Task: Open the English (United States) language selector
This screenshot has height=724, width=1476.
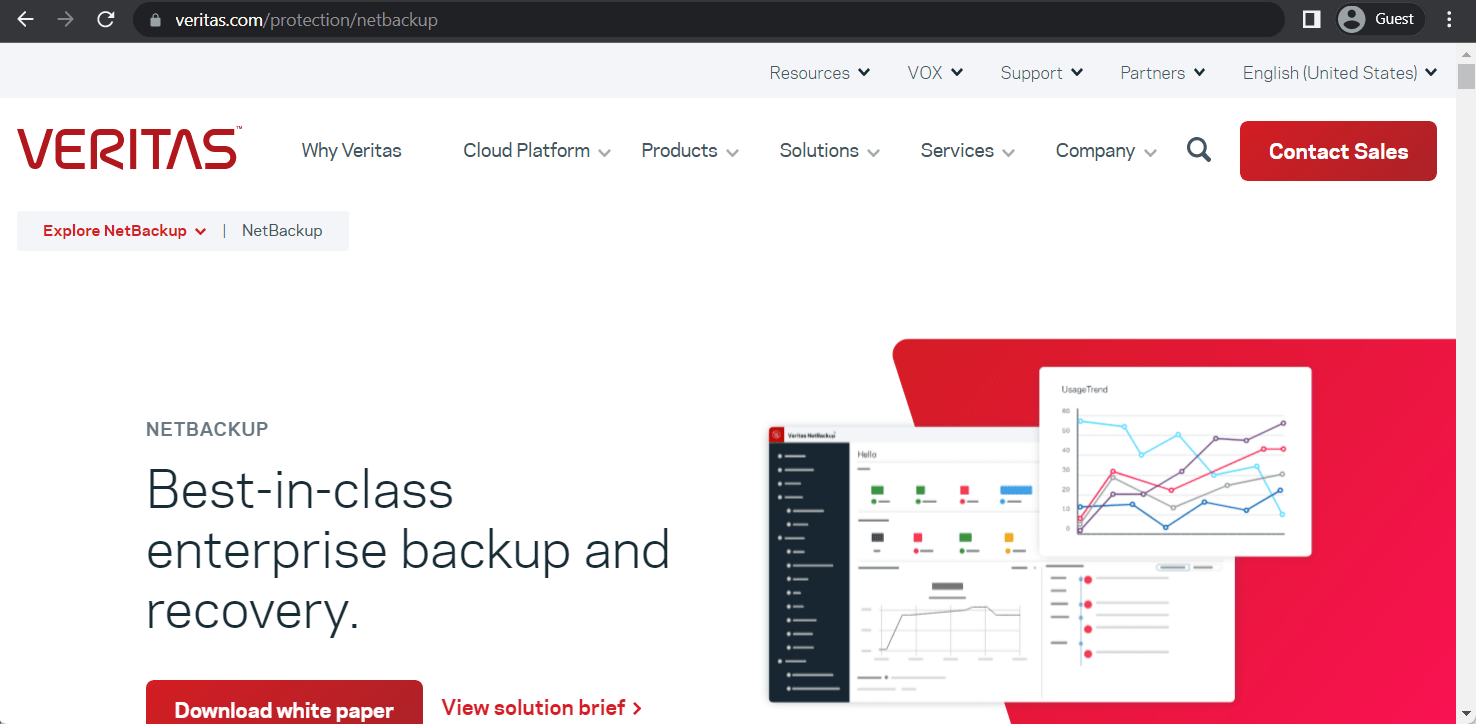Action: click(1338, 72)
